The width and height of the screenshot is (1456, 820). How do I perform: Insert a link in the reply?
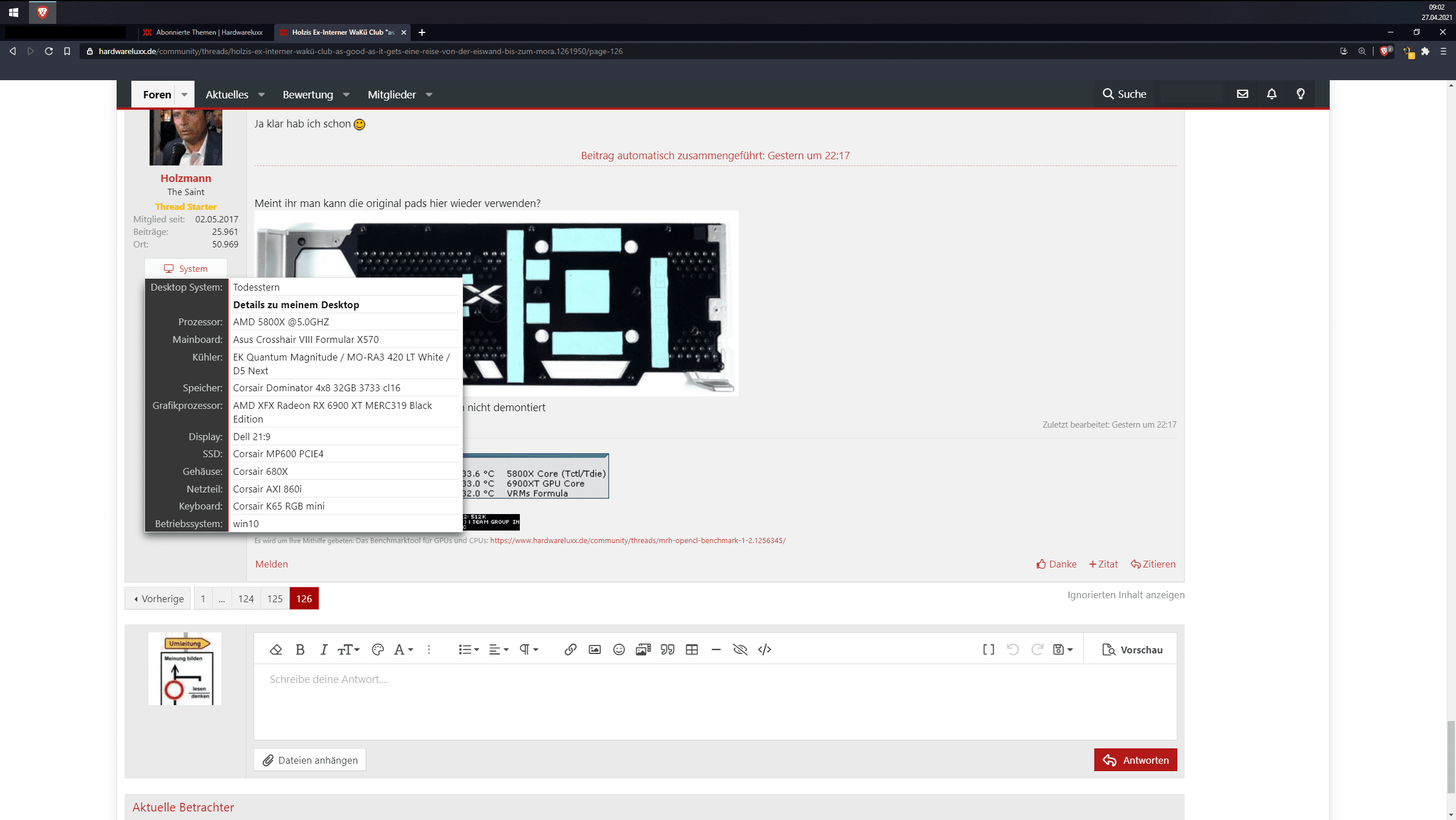click(x=570, y=649)
